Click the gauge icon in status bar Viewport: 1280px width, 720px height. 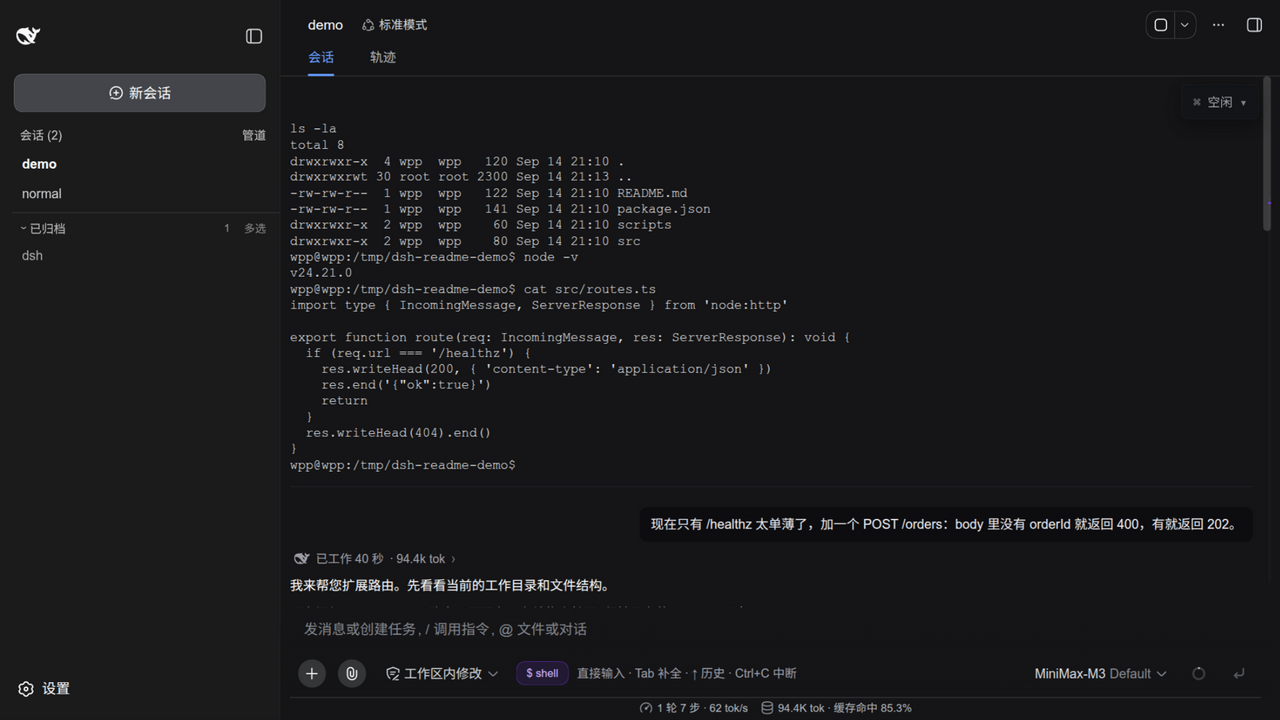pos(646,708)
